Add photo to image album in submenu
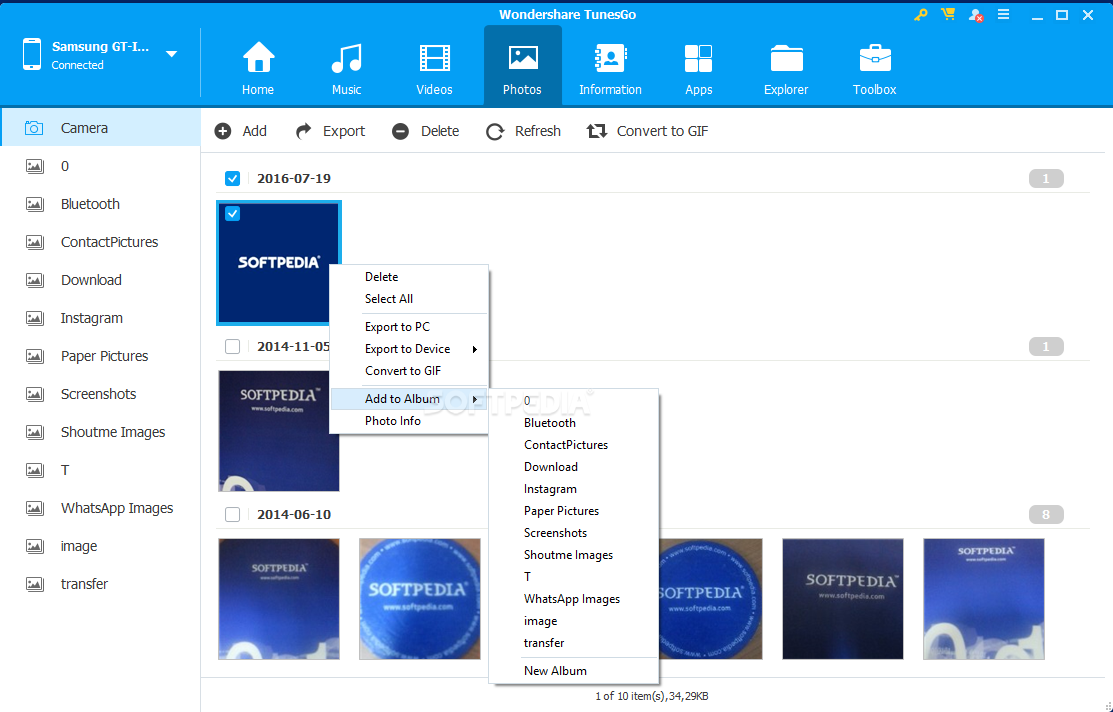The width and height of the screenshot is (1113, 712). click(x=574, y=620)
